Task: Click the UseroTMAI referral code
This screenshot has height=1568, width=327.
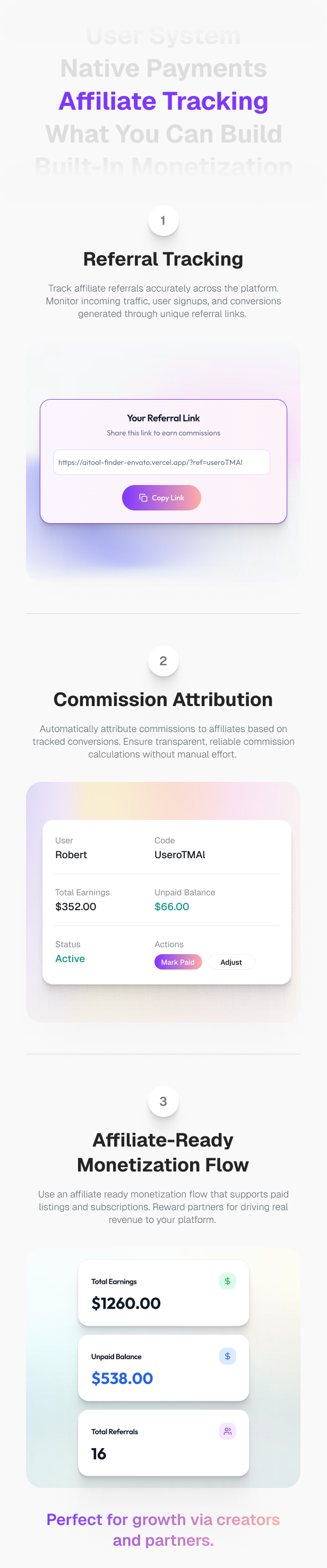Action: [180, 855]
